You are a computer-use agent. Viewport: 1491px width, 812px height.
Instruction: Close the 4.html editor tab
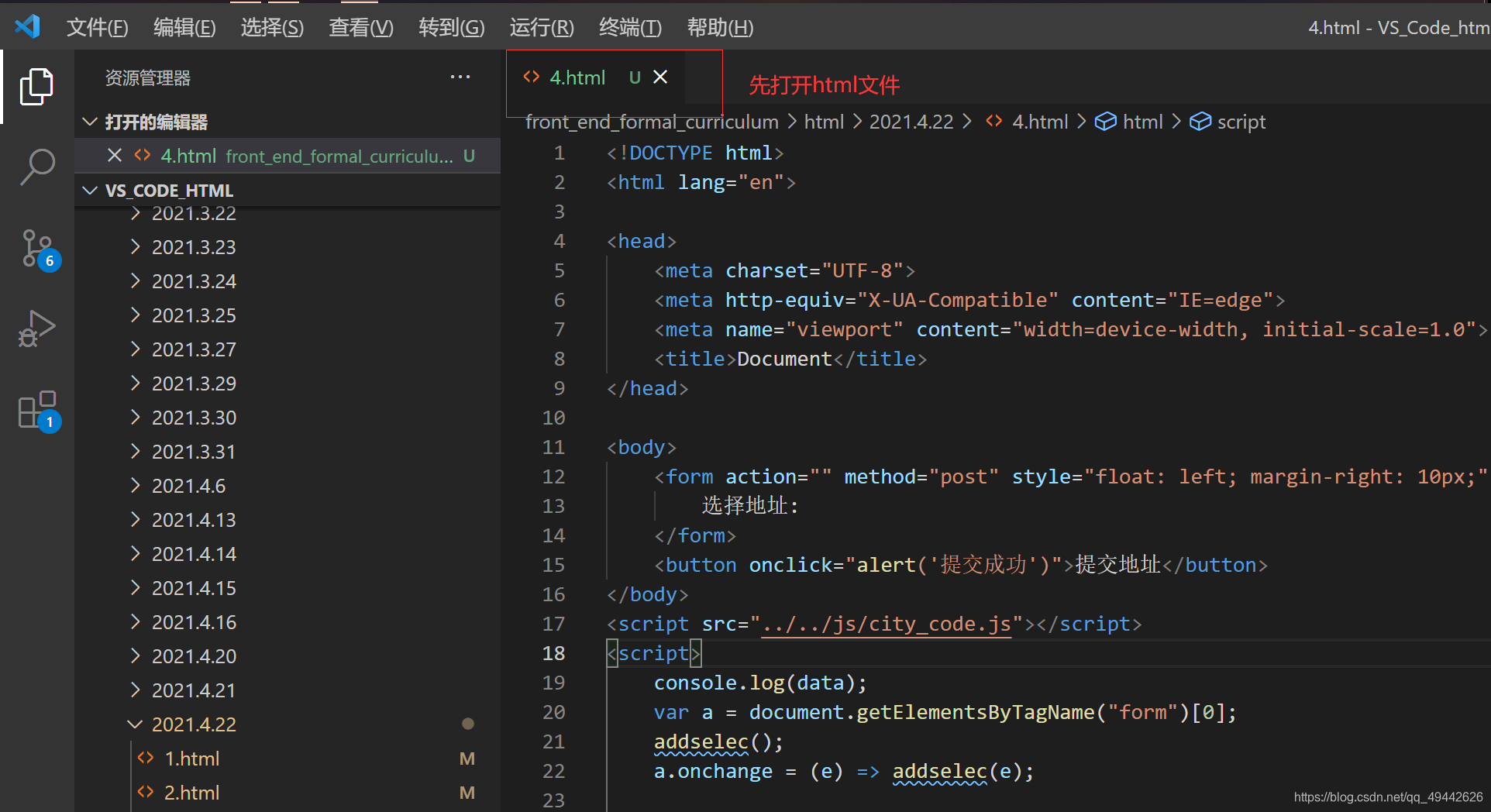[x=660, y=77]
